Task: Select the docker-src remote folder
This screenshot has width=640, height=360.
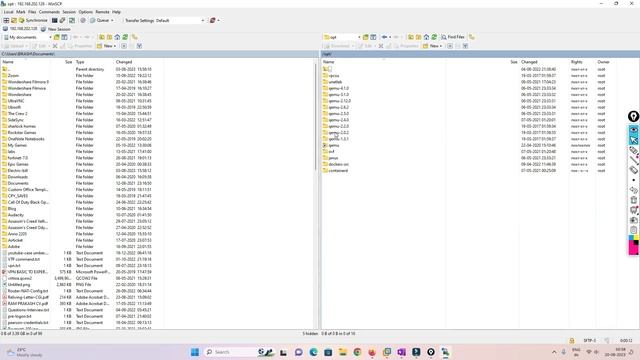Action: [338, 164]
